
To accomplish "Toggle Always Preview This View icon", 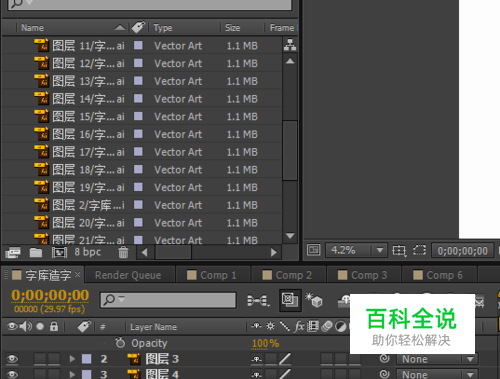I will click(313, 250).
